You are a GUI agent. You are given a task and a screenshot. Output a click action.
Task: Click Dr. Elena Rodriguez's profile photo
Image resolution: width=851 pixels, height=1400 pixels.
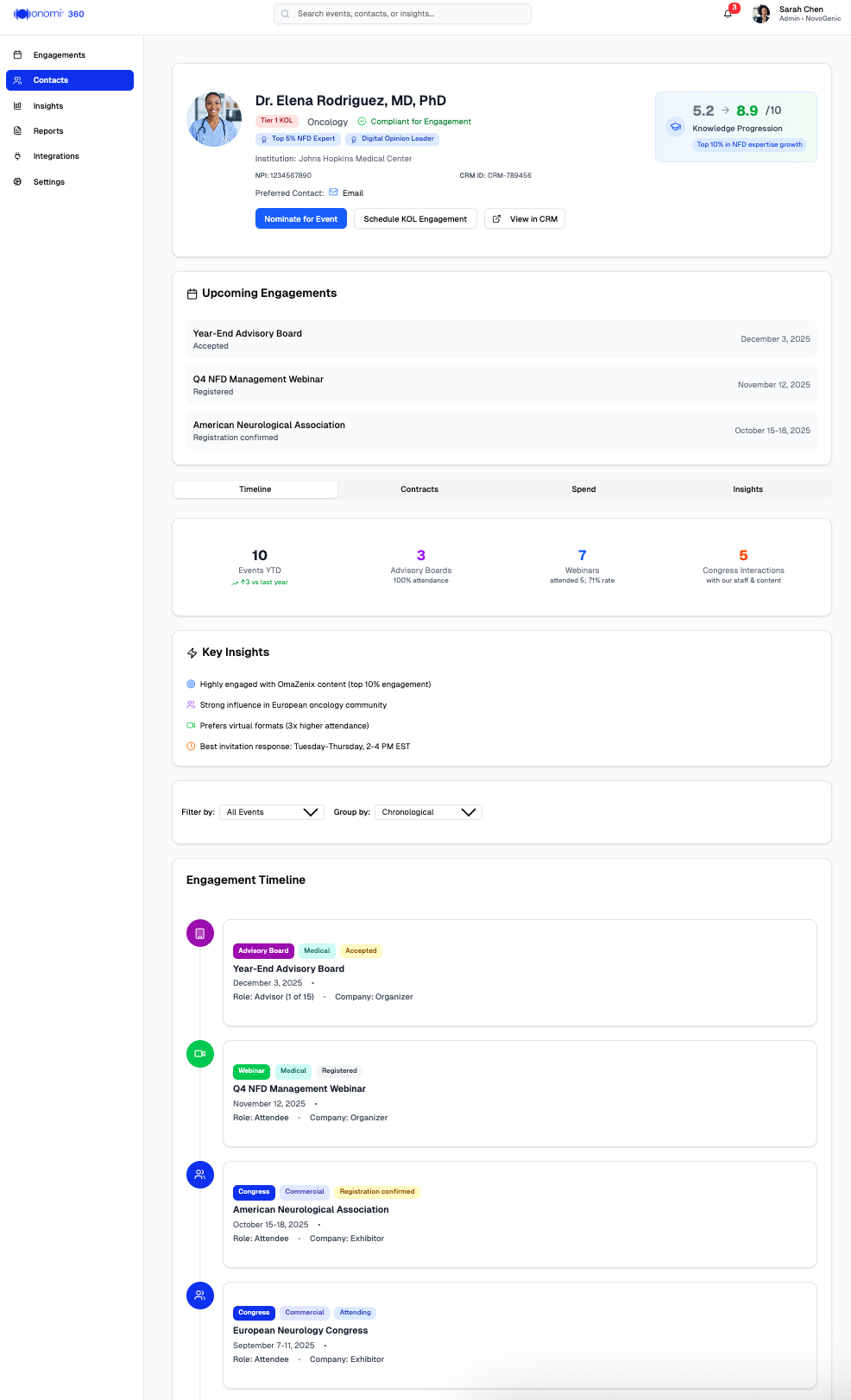(x=214, y=119)
